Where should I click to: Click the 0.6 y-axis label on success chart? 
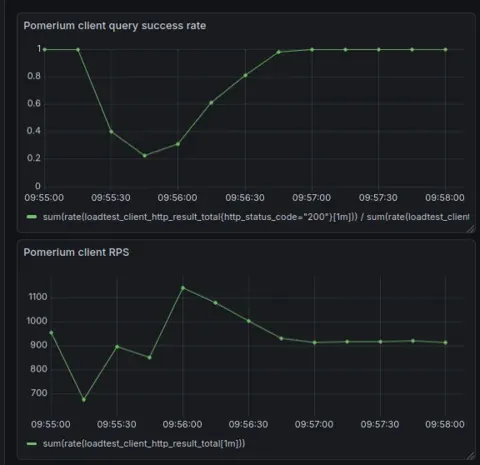(34, 103)
